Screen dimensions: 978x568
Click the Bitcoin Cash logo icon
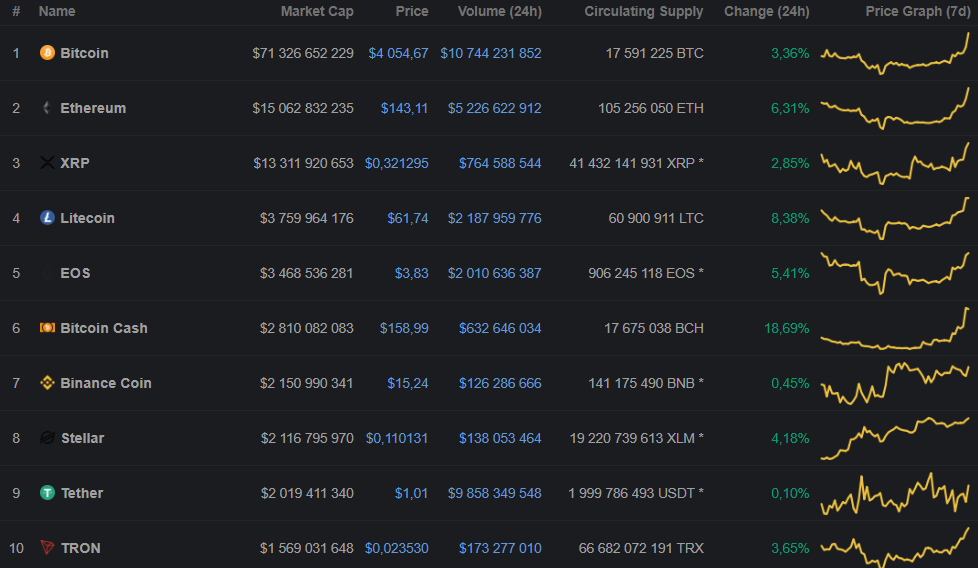pos(47,328)
